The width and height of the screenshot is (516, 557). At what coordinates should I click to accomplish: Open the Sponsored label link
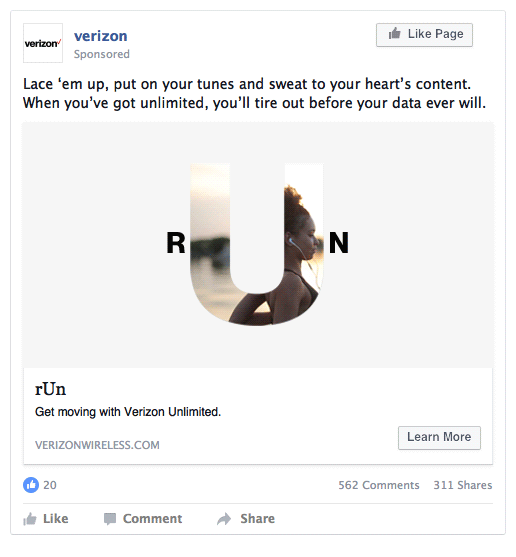[x=102, y=54]
